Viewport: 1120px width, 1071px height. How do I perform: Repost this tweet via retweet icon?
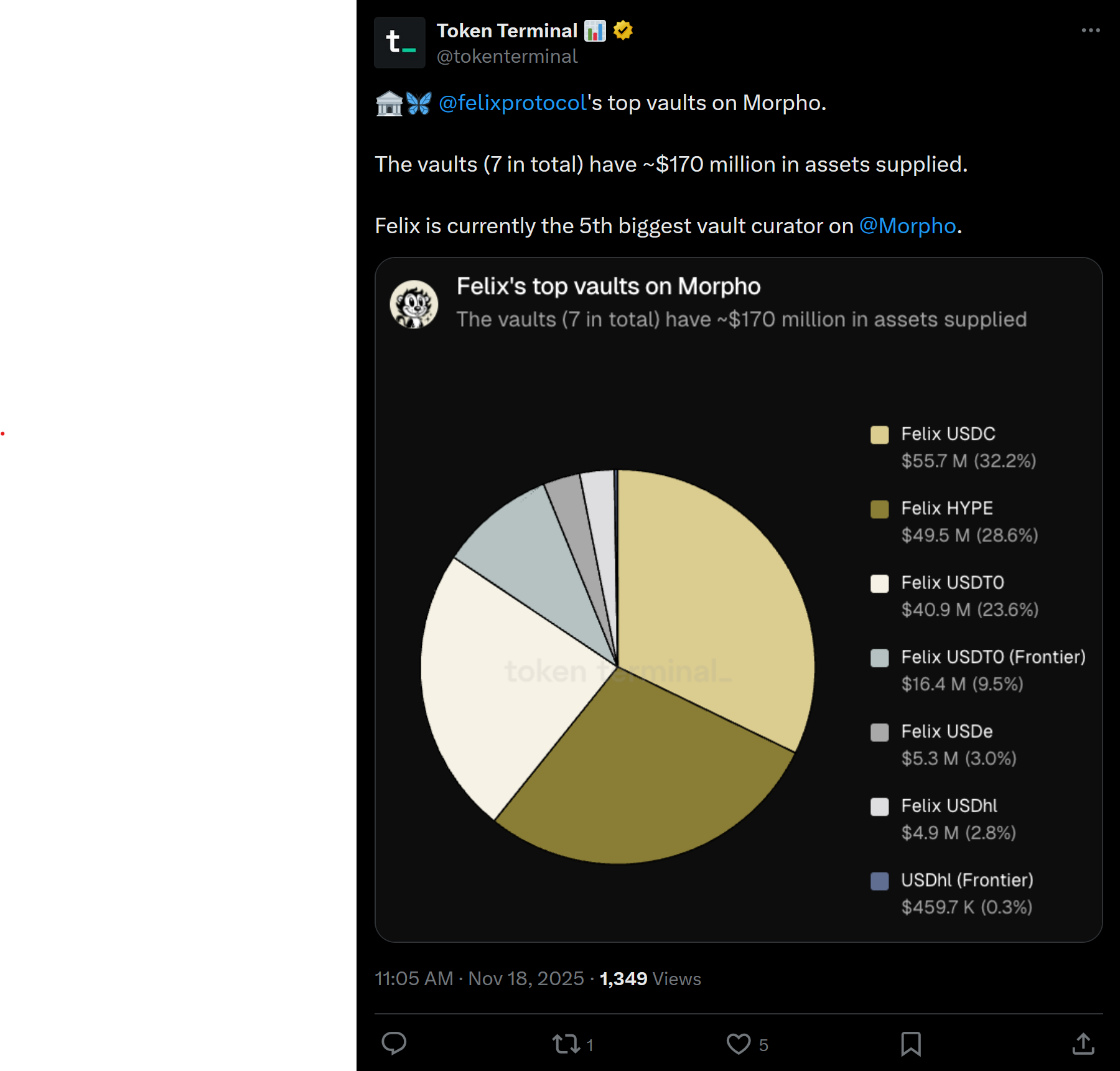coord(566,1044)
